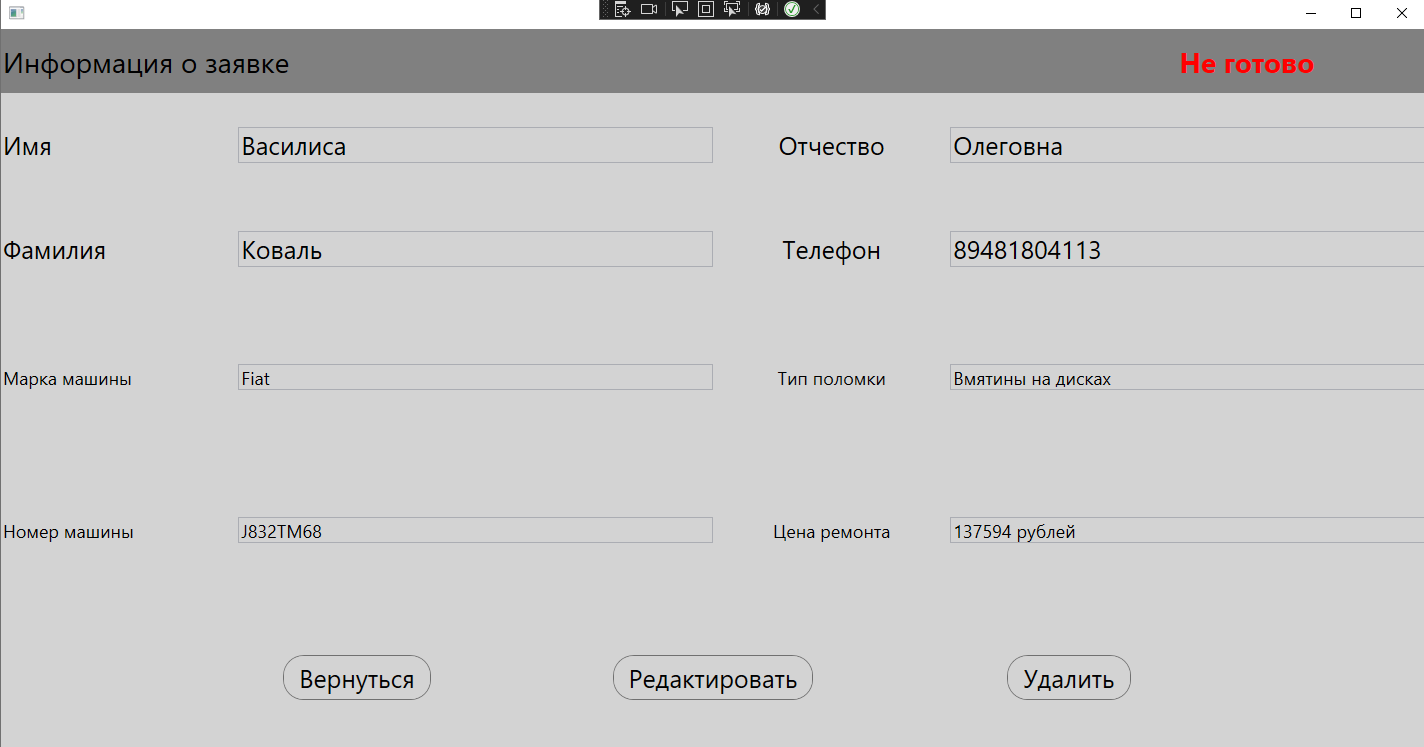Click the red Не готово status label
The width and height of the screenshot is (1424, 747).
tap(1246, 63)
